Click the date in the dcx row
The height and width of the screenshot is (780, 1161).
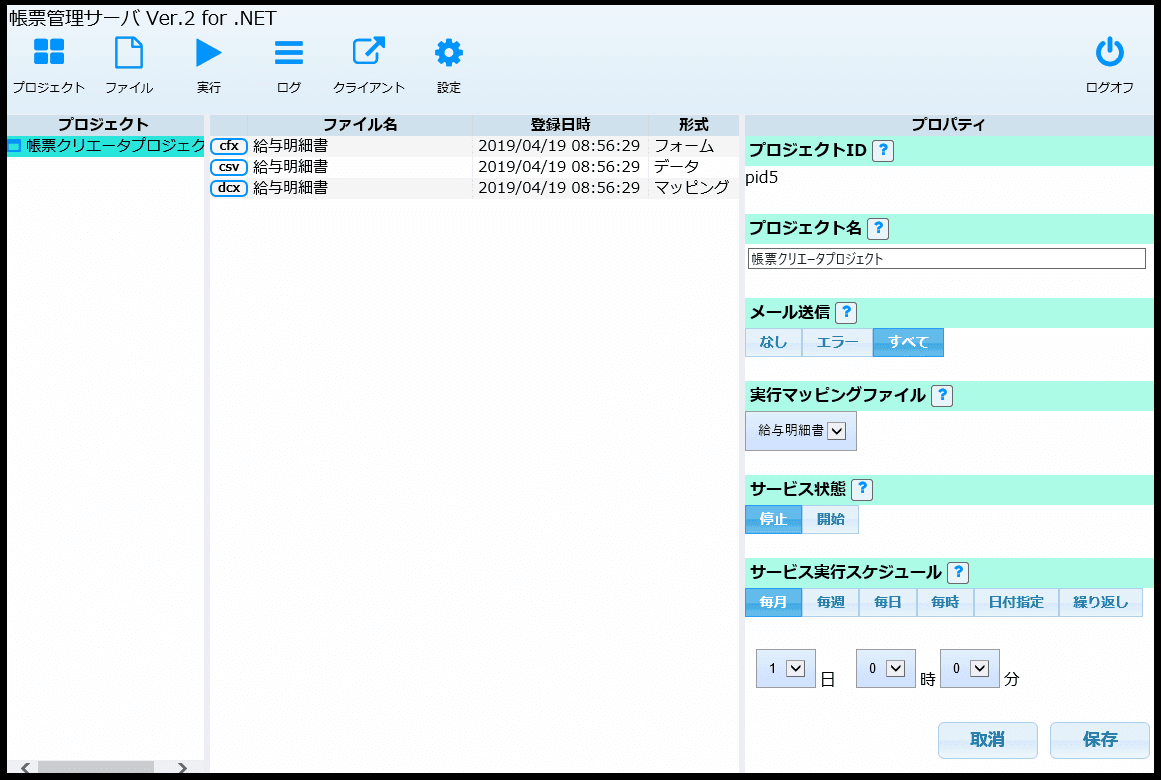click(559, 187)
